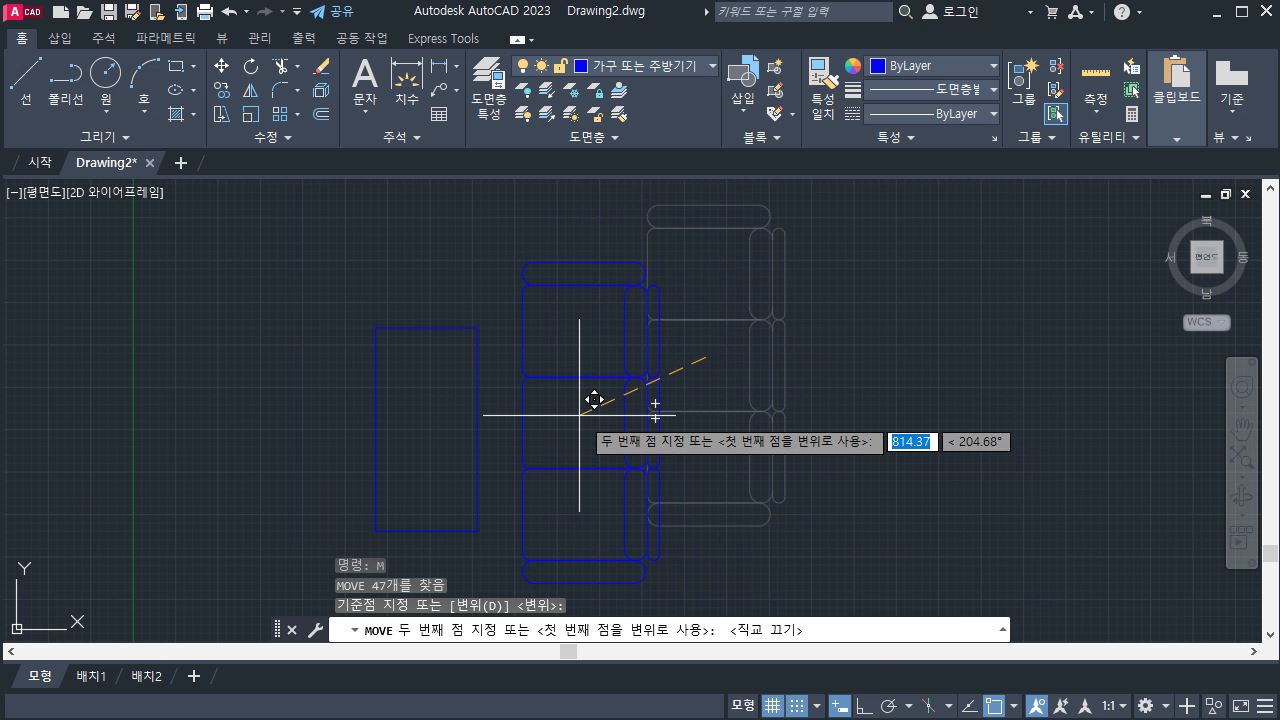The image size is (1280, 720).
Task: Select the Stretch tool
Action: tap(221, 114)
